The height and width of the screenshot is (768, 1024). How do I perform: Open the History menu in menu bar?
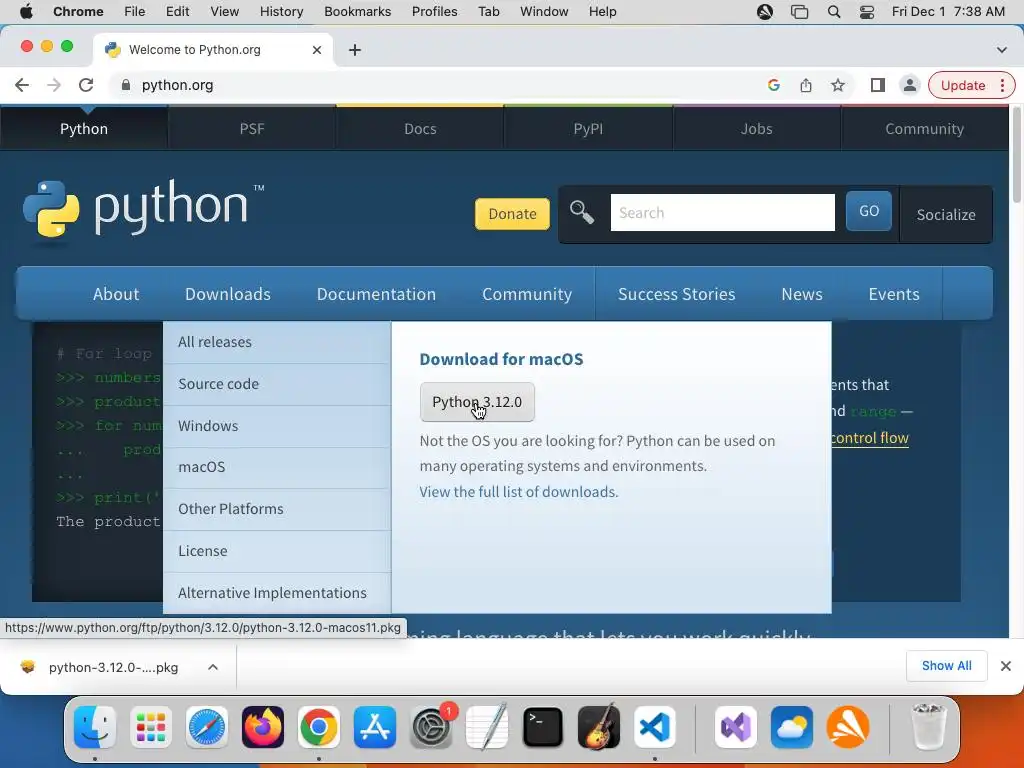(x=281, y=12)
